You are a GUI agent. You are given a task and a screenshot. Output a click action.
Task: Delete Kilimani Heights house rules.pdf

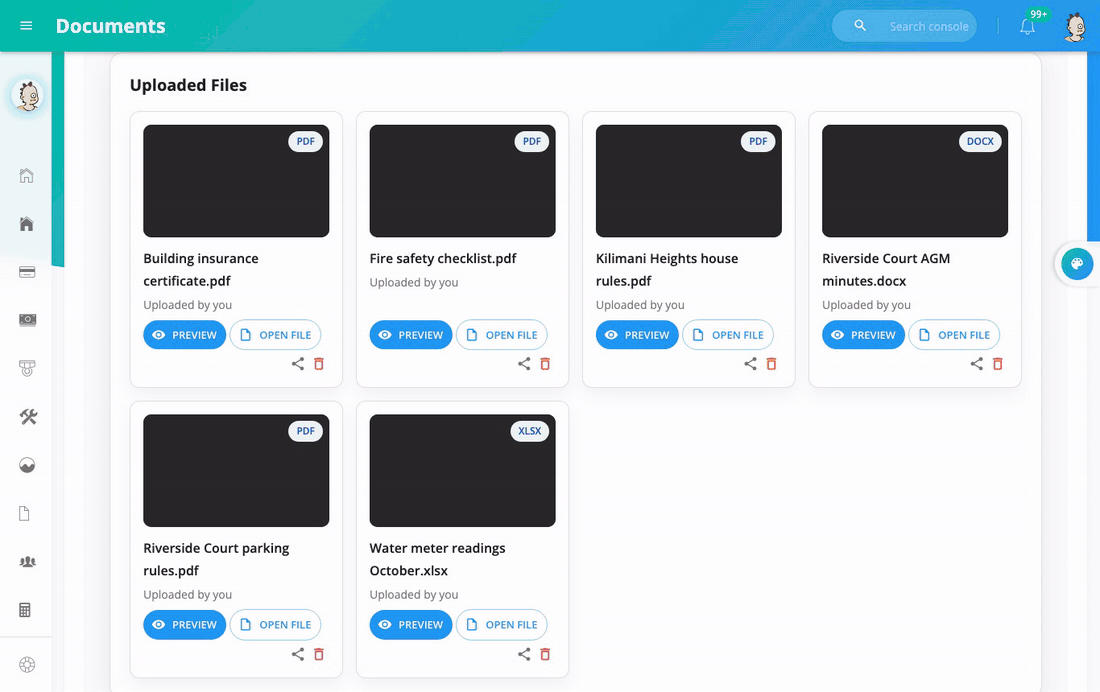[x=772, y=364]
